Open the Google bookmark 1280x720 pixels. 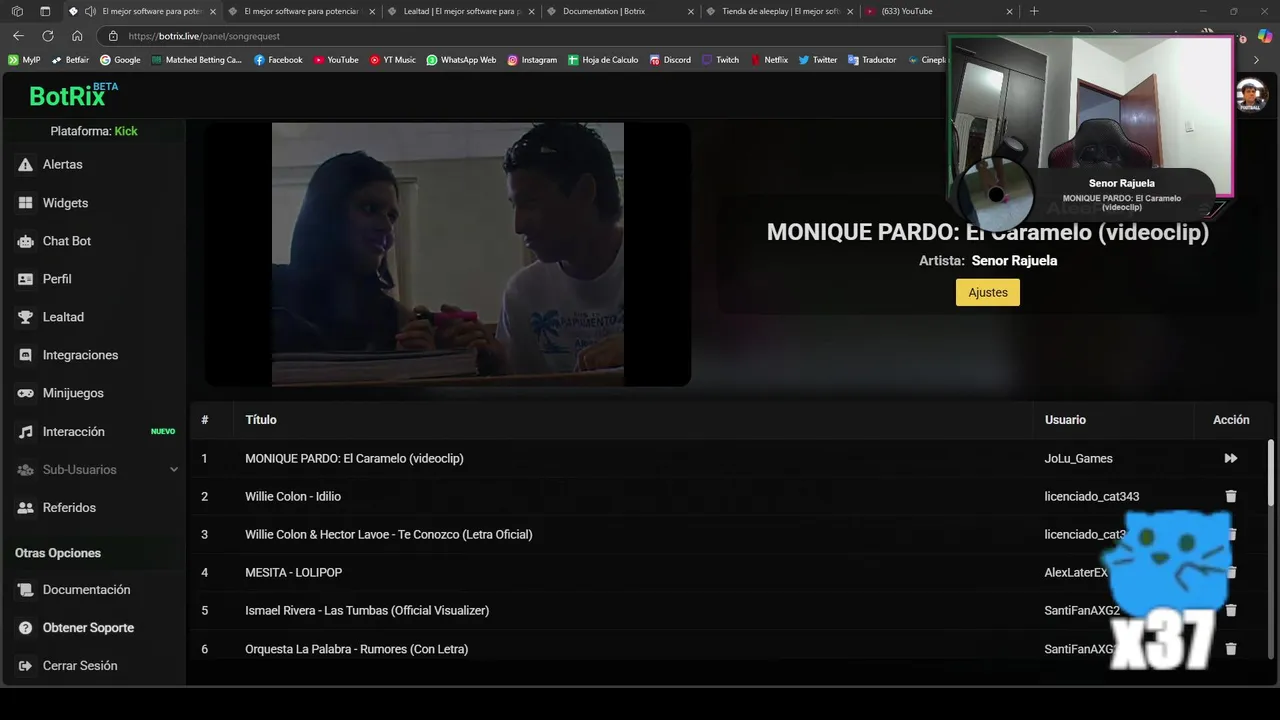coord(120,60)
